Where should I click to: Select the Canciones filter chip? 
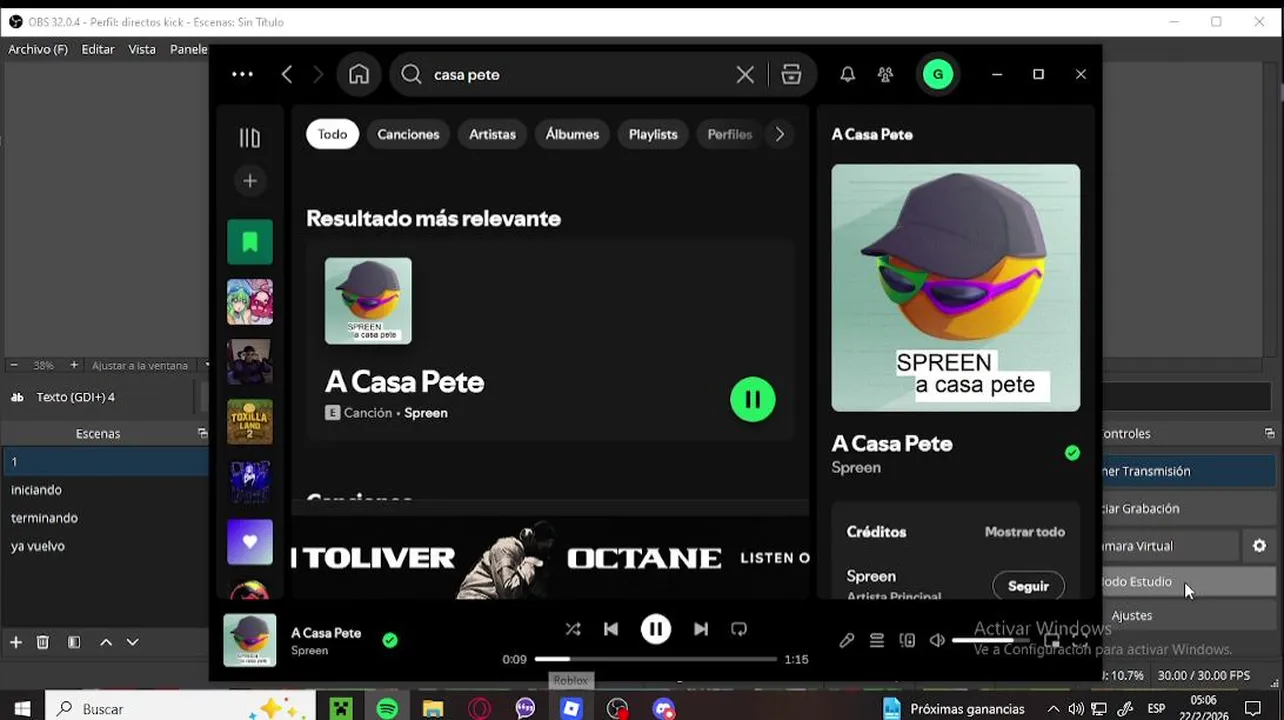click(x=408, y=134)
